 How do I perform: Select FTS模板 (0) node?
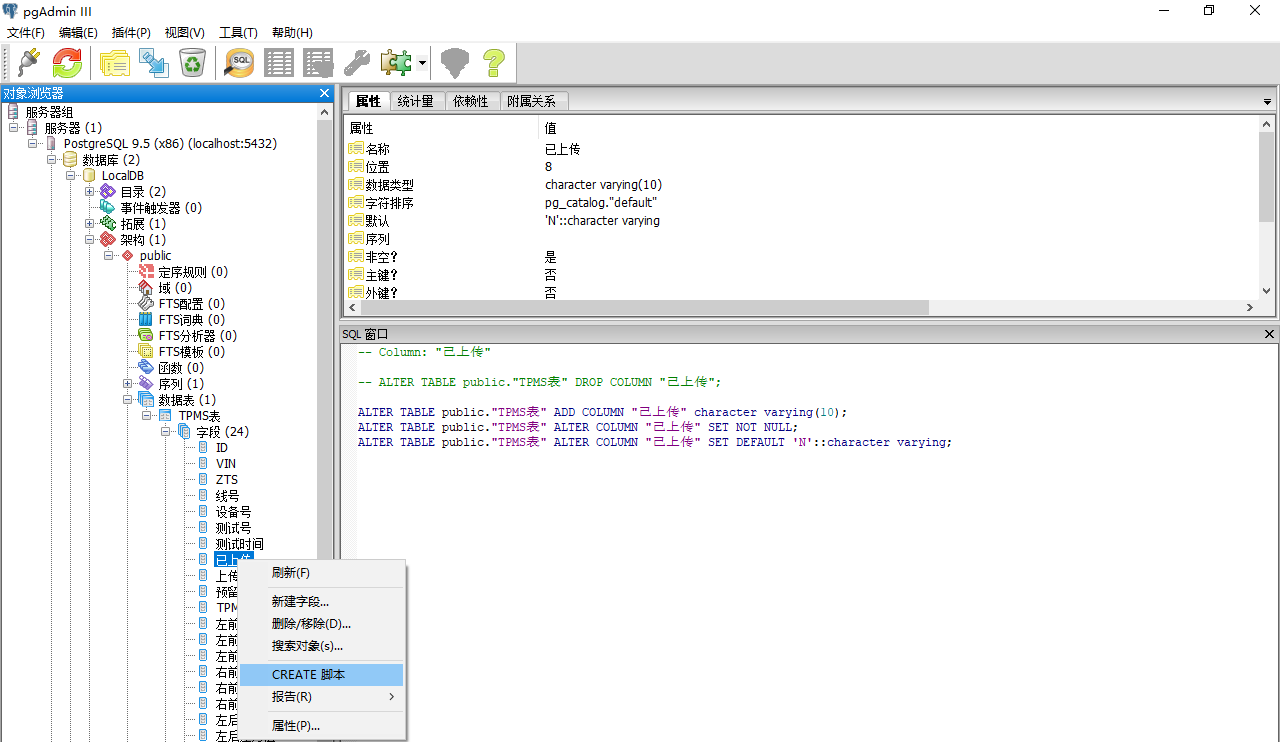tap(191, 352)
